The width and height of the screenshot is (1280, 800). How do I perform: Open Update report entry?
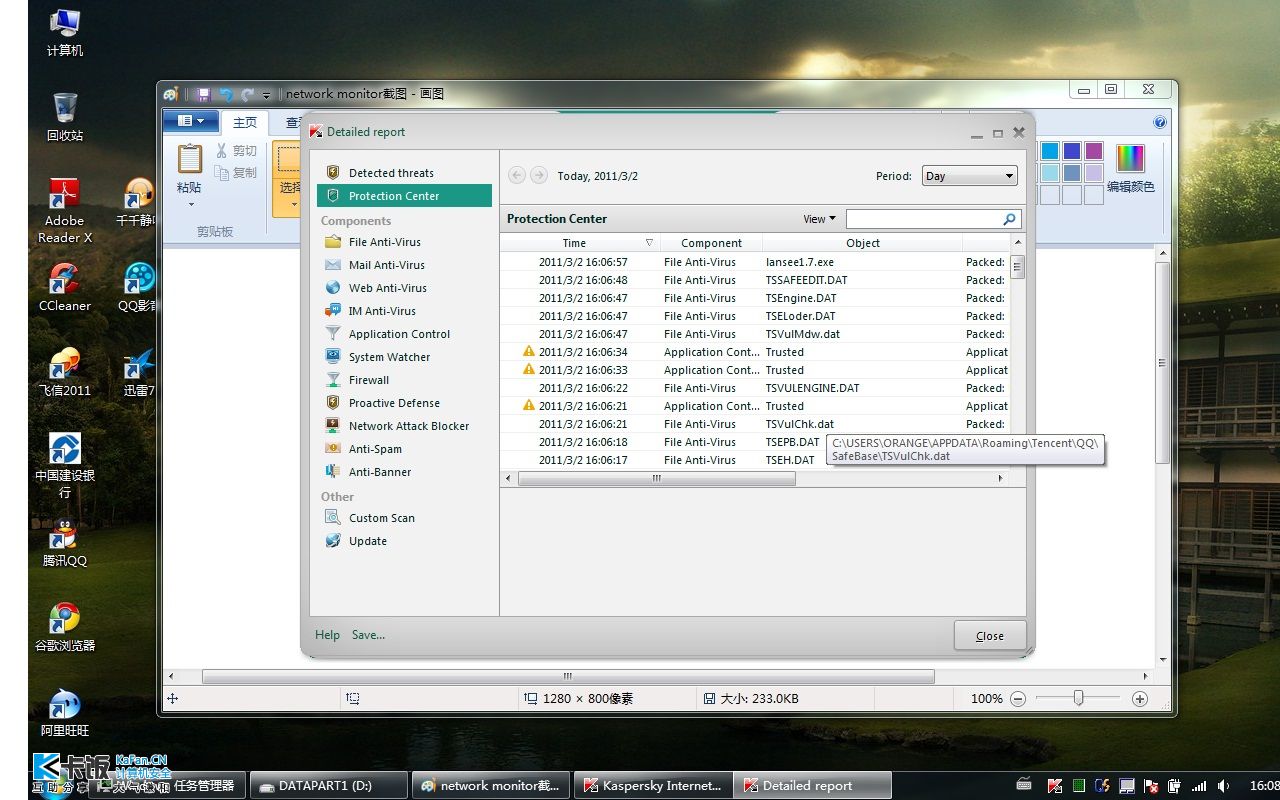pos(367,541)
